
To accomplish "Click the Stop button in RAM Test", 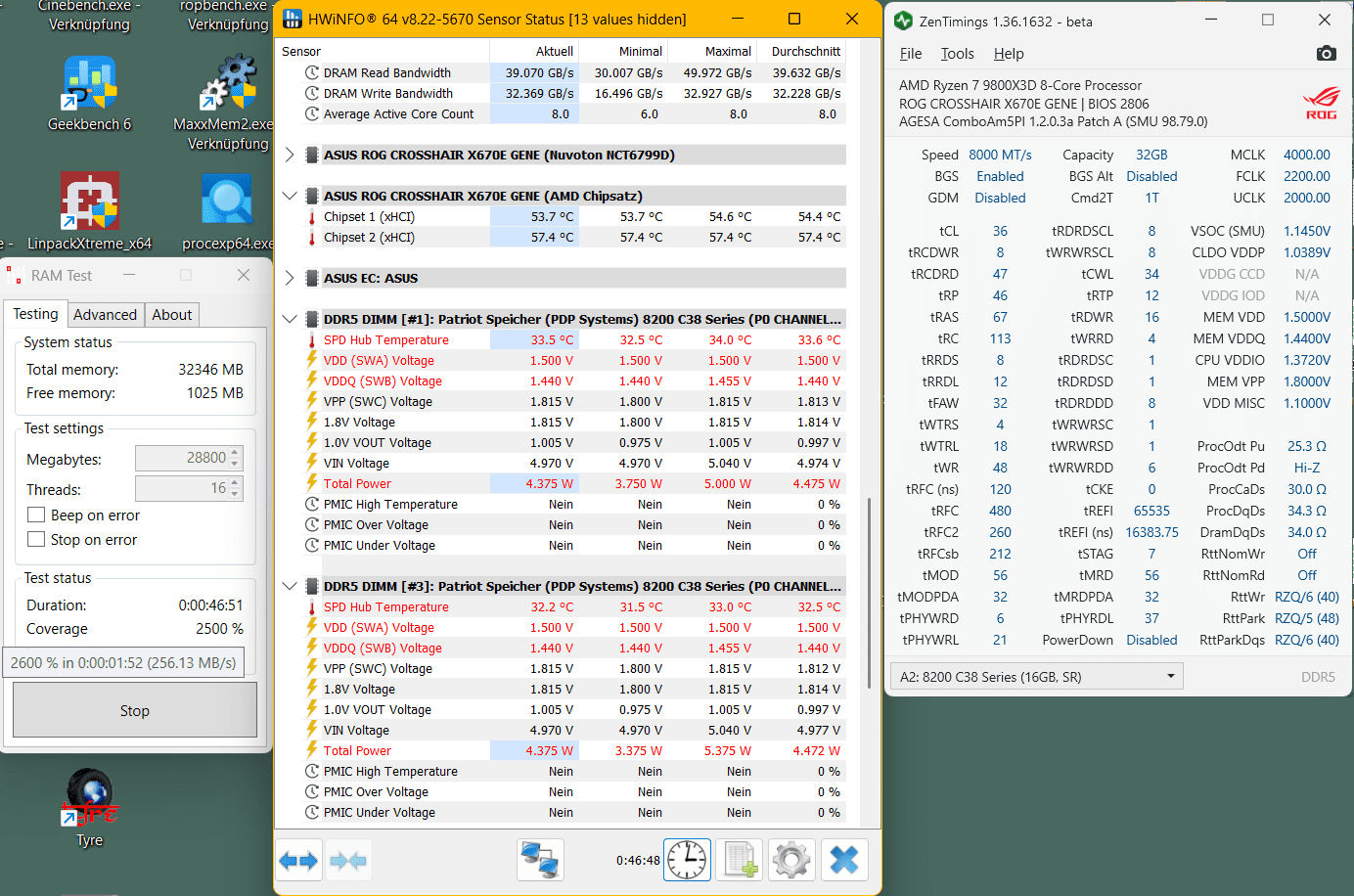I will 135,710.
